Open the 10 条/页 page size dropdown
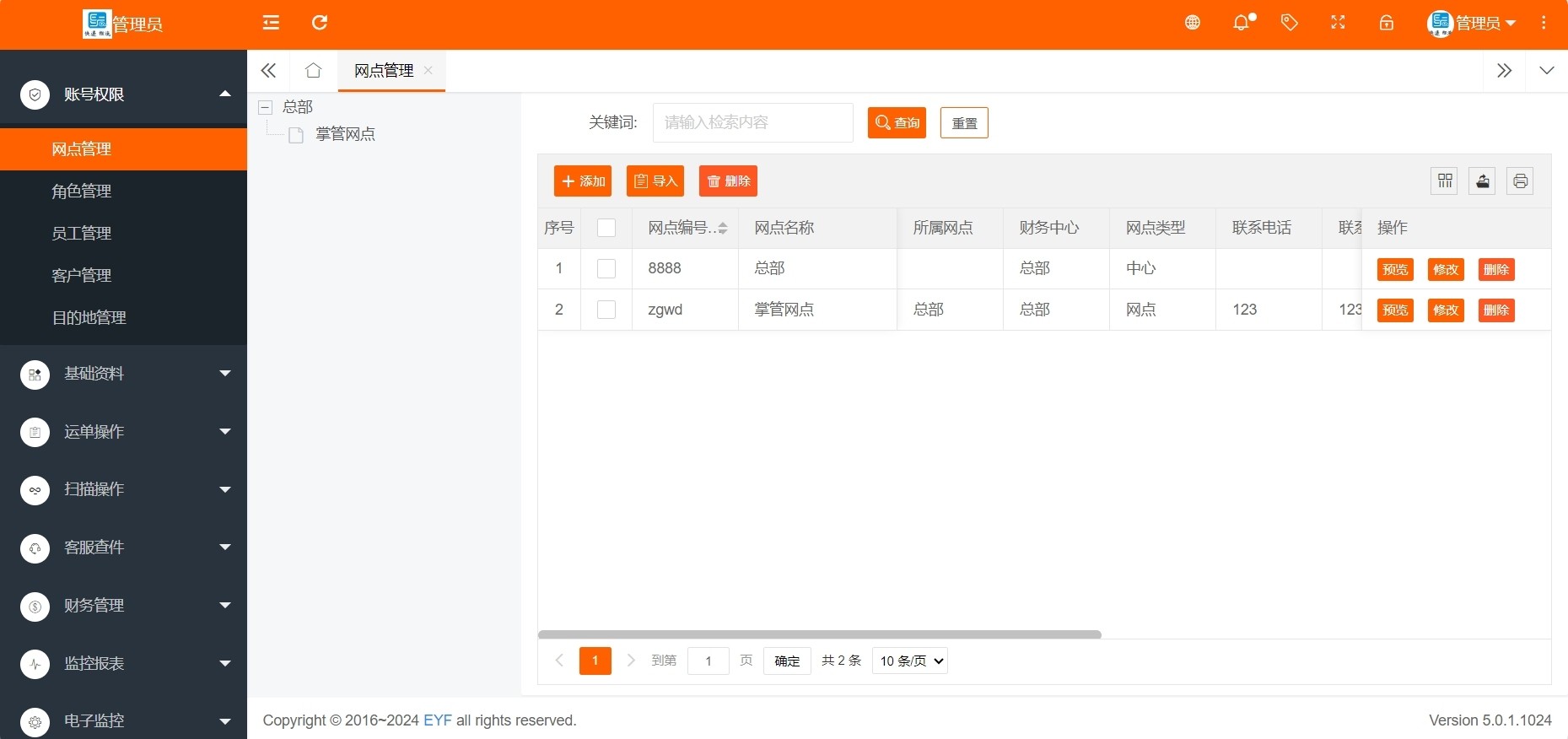The height and width of the screenshot is (739, 1568). point(910,661)
